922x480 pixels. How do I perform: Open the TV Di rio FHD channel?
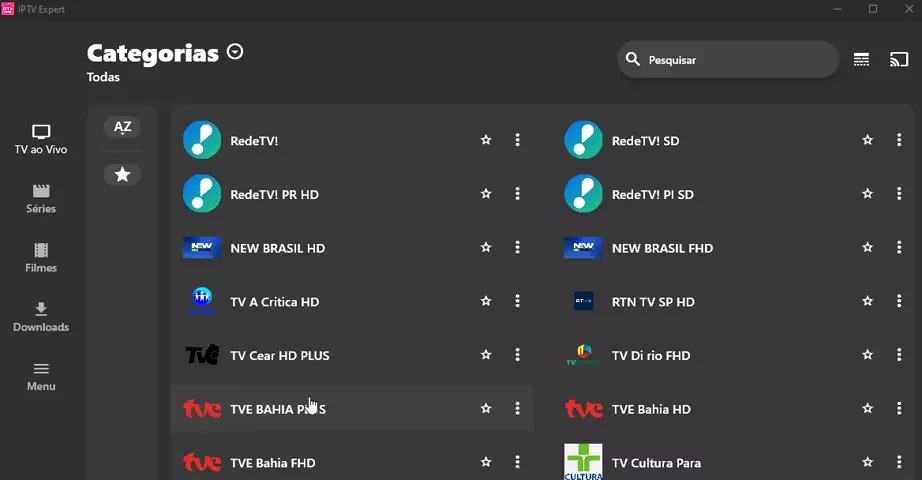pyautogui.click(x=651, y=355)
